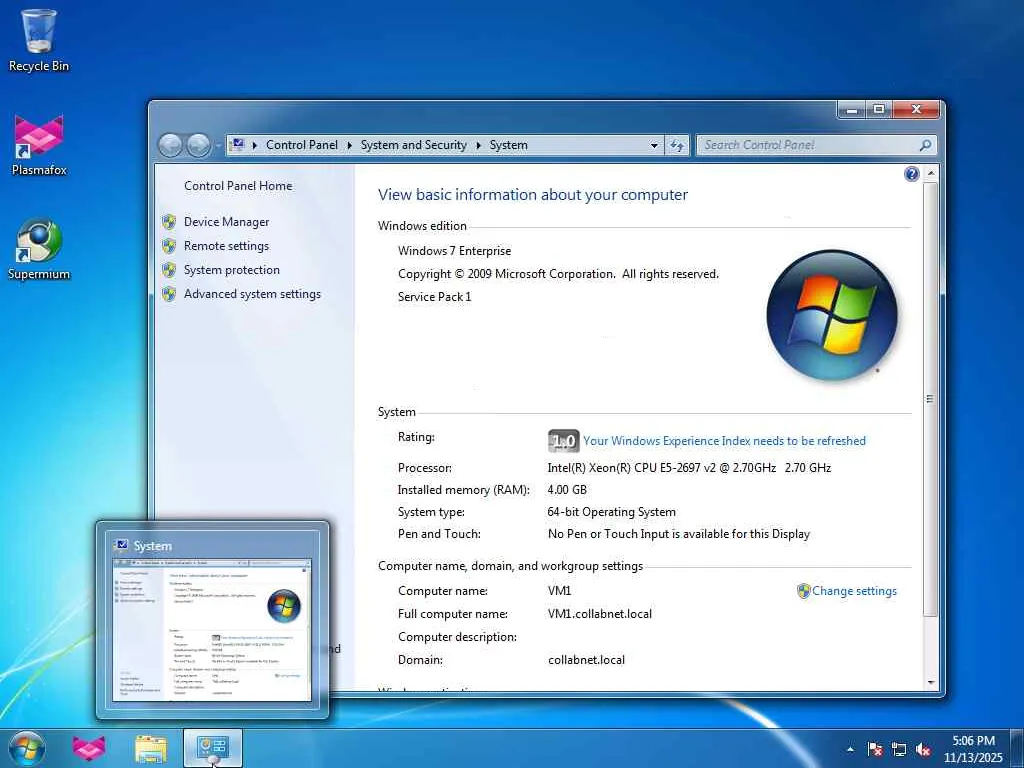1024x768 pixels.
Task: Open Advanced system settings link
Action: click(252, 295)
